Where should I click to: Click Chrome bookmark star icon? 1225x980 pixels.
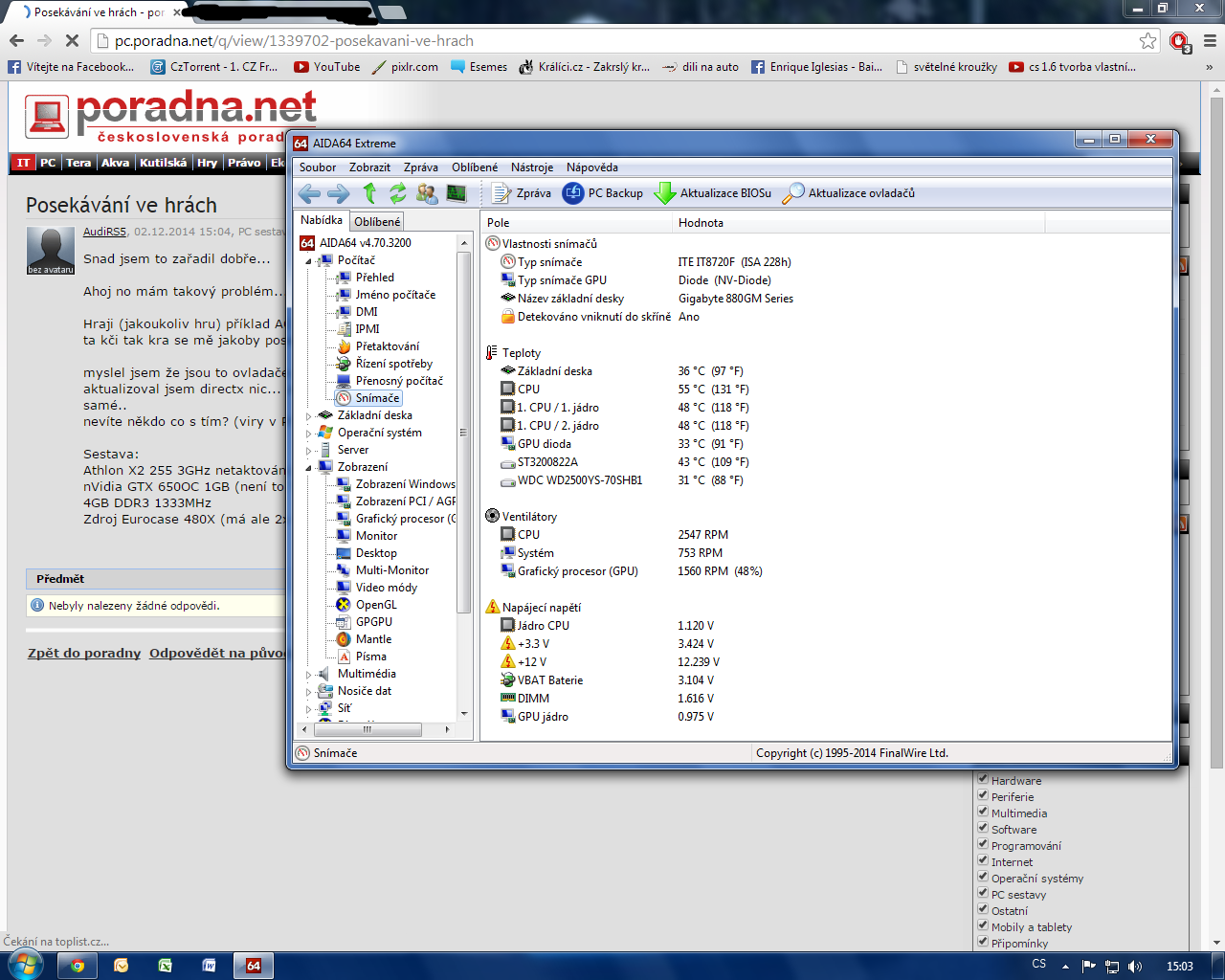1147,41
